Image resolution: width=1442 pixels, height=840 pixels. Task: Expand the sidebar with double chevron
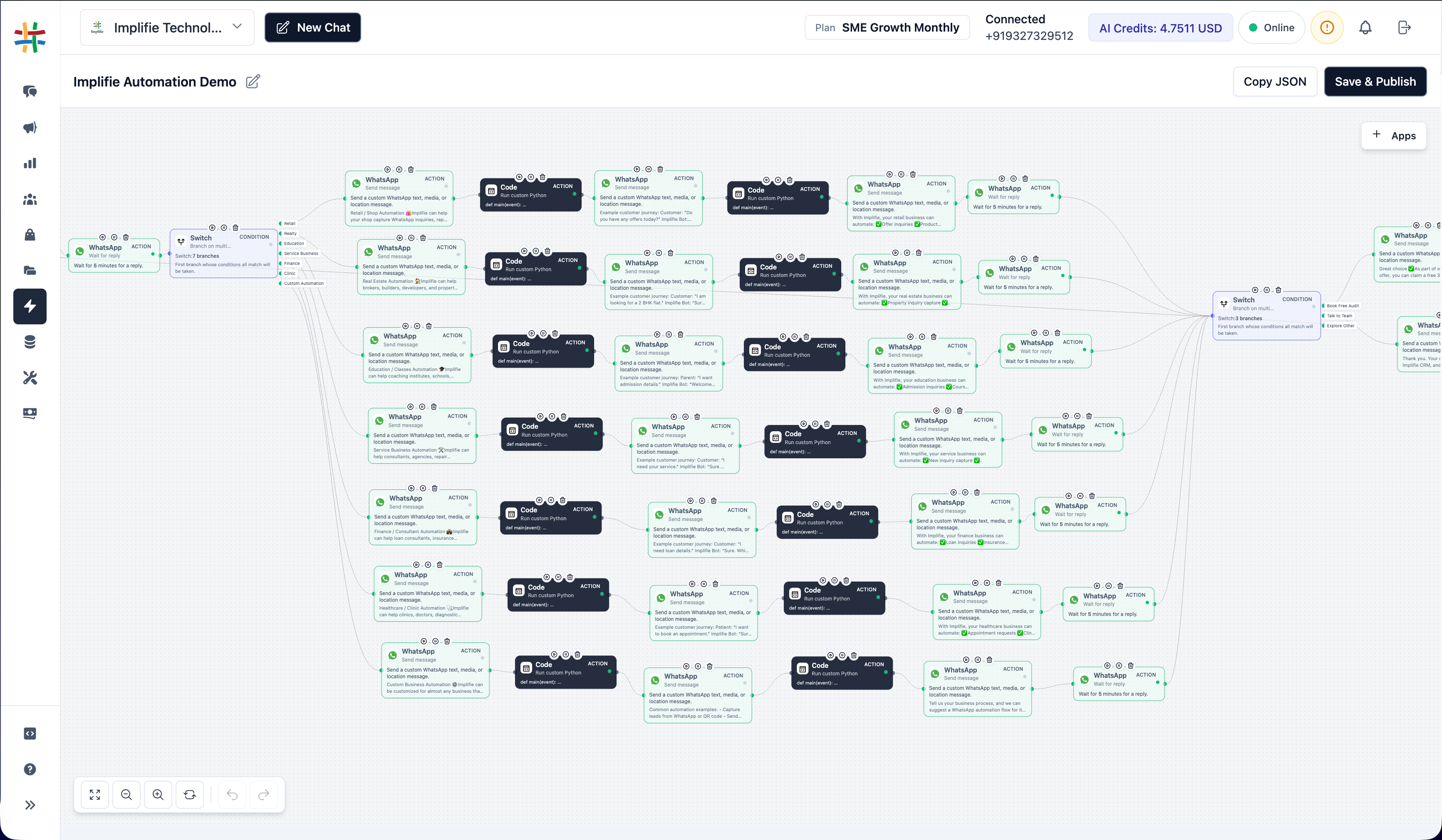click(x=30, y=805)
